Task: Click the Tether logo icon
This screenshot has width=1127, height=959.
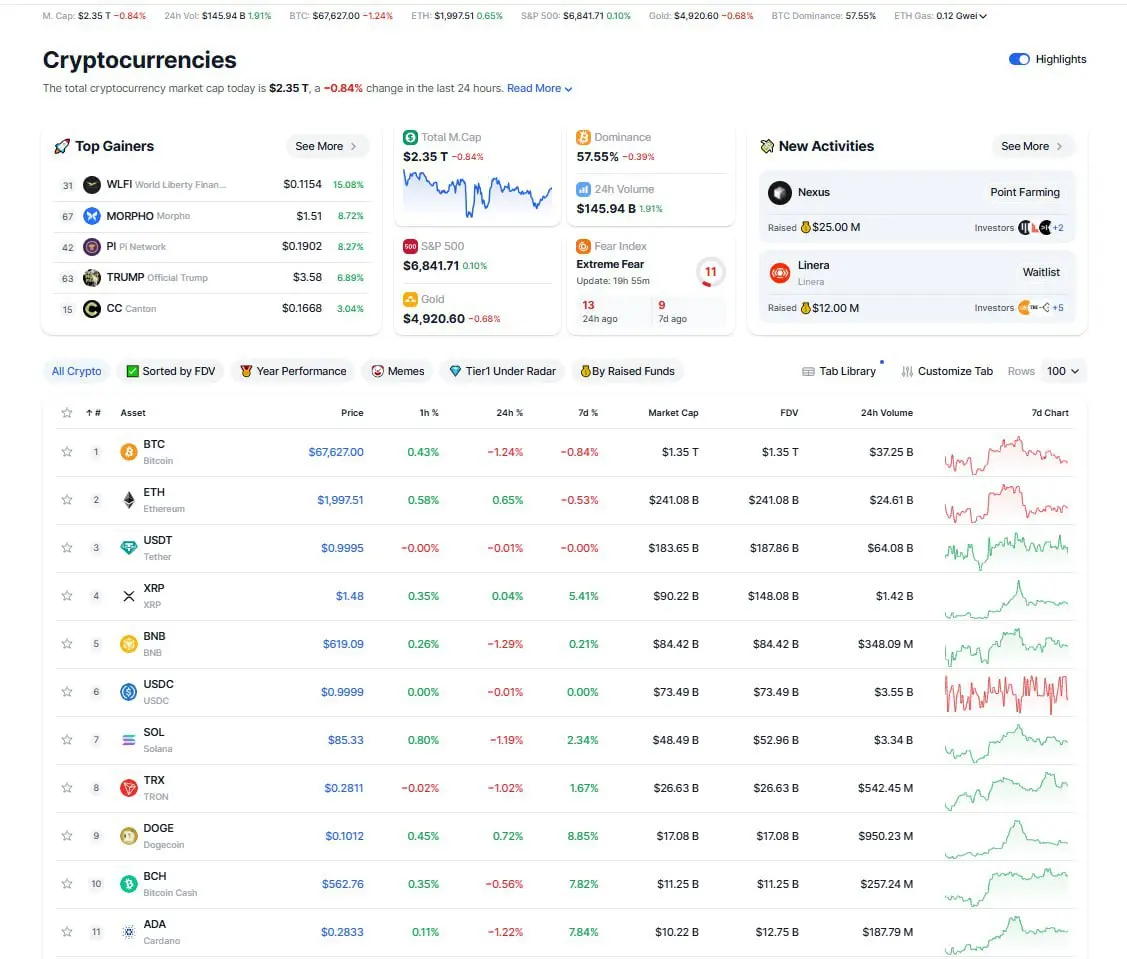Action: 129,548
